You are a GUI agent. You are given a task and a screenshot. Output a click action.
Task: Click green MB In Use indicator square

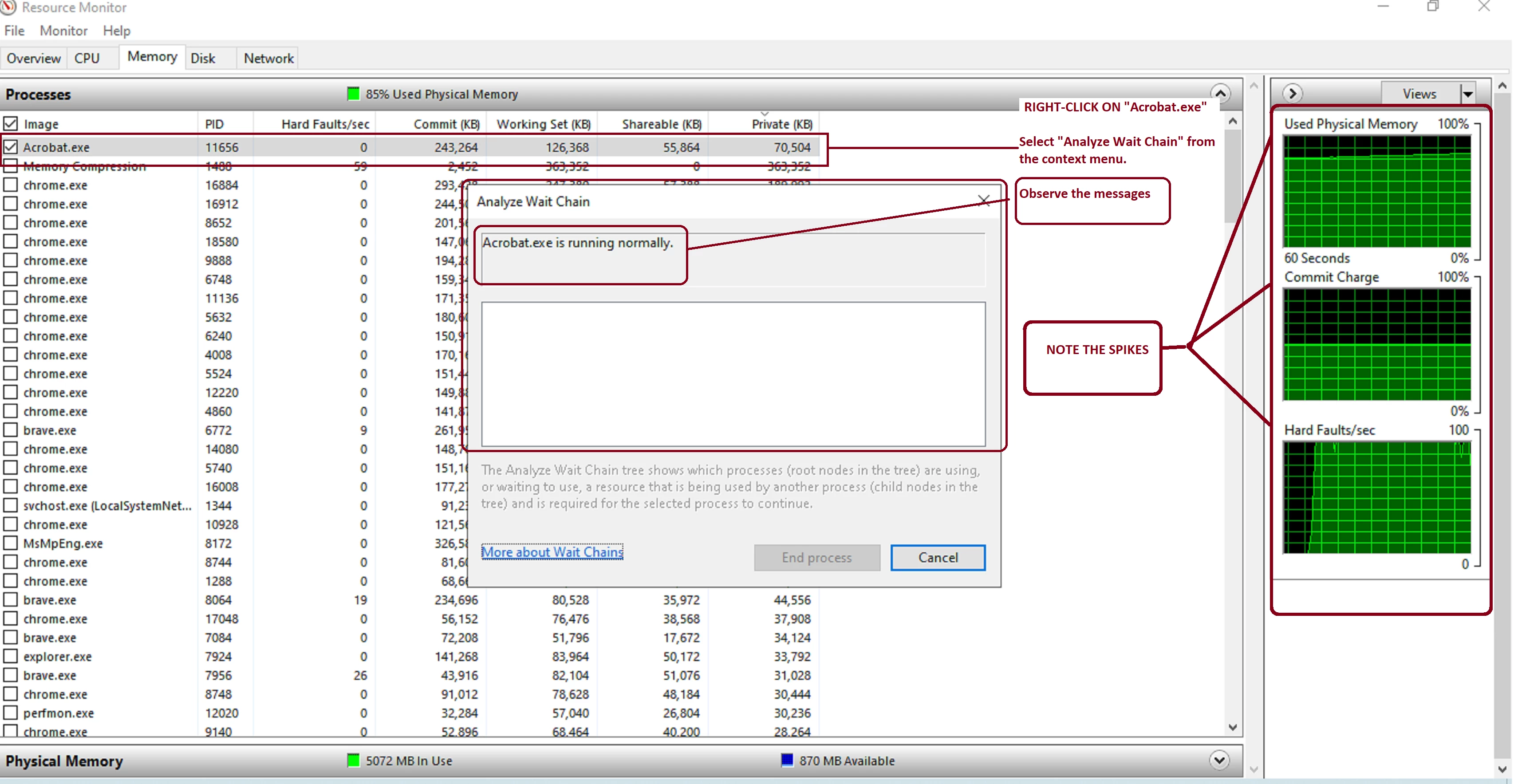353,760
